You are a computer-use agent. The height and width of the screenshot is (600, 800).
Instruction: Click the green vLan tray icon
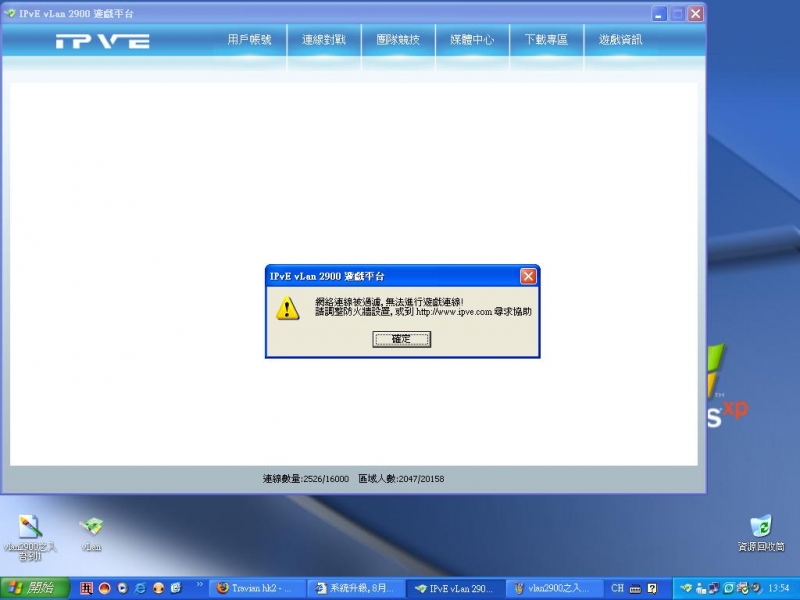tap(687, 589)
